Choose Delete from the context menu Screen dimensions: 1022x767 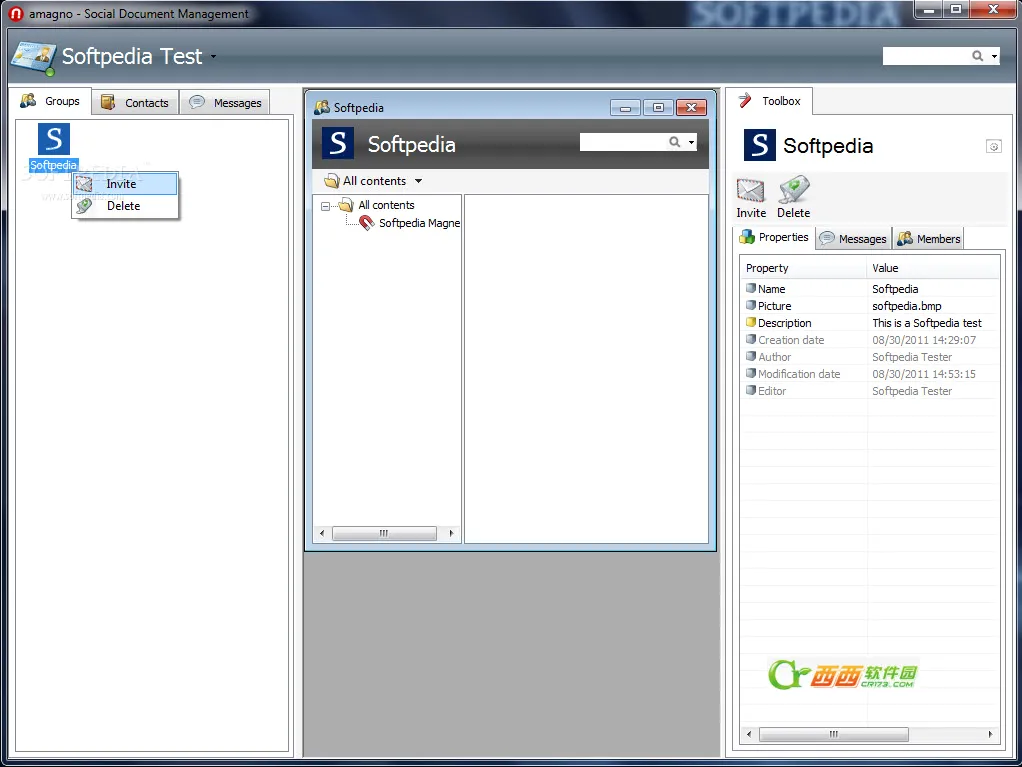124,206
